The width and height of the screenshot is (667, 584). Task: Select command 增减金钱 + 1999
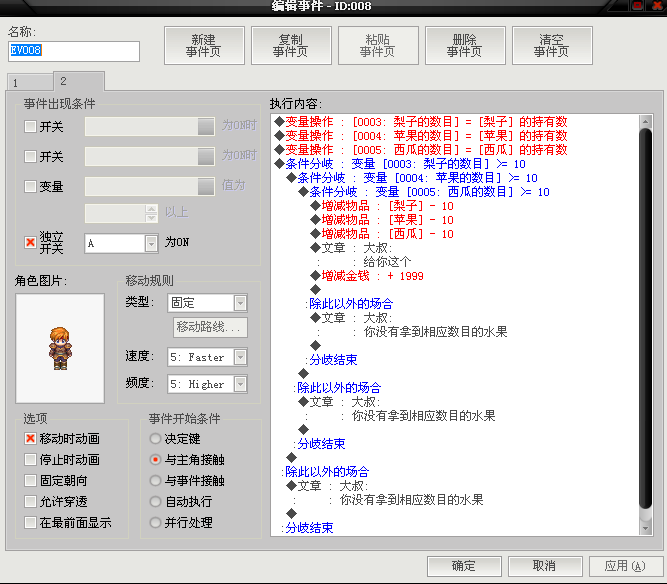[367, 276]
